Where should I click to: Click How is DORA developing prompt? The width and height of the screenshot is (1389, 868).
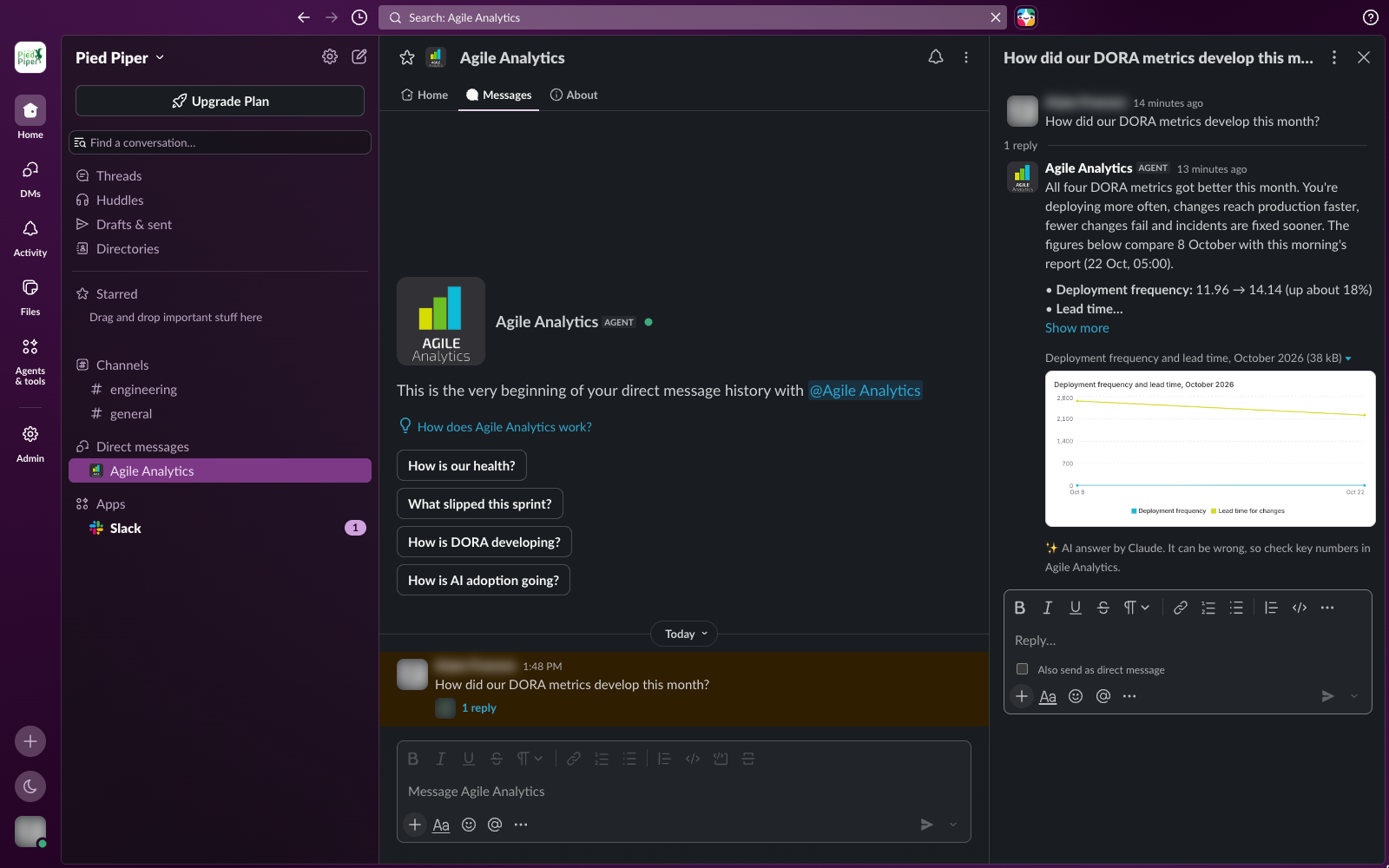tap(484, 542)
